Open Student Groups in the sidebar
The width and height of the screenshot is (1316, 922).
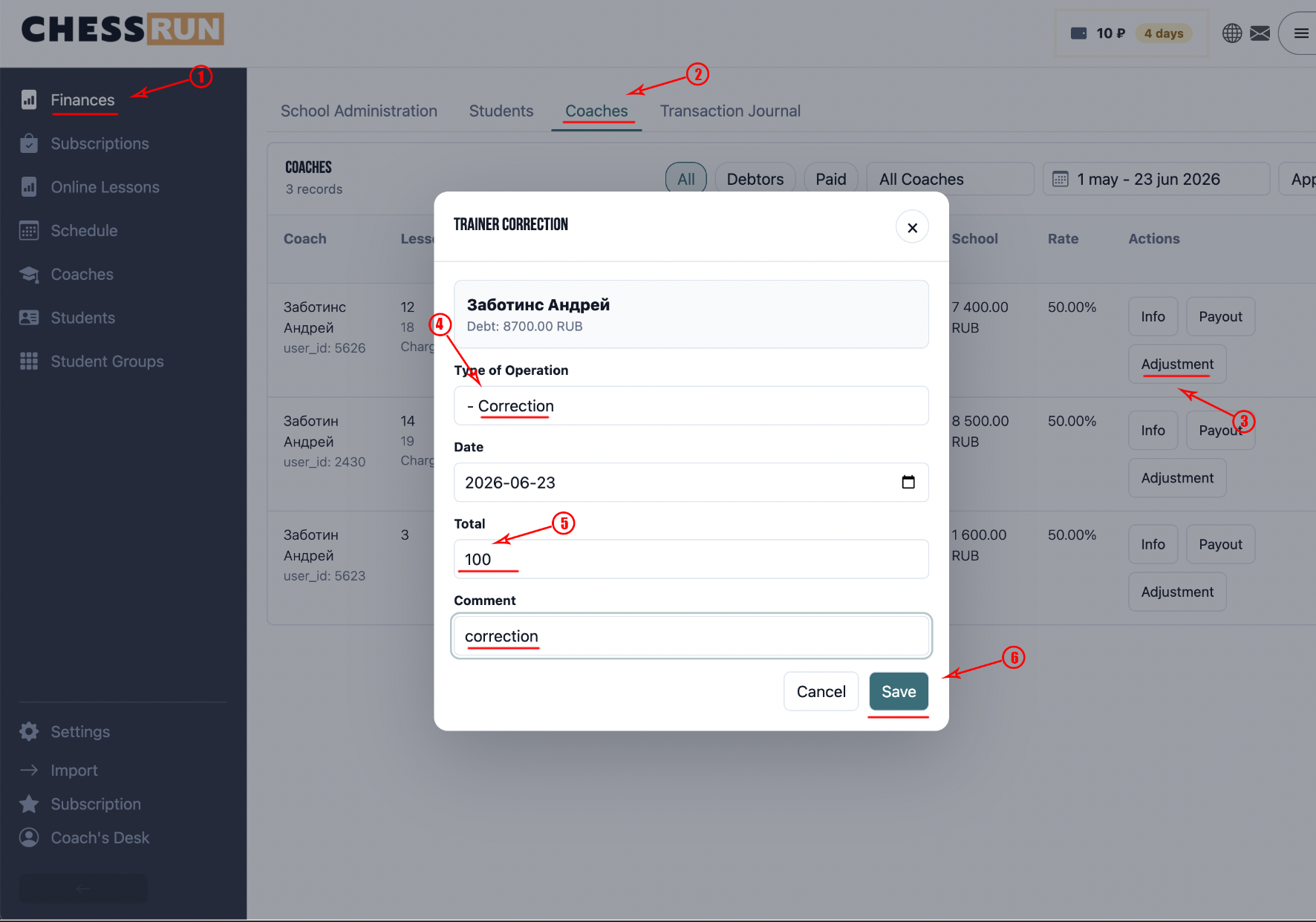coord(107,362)
